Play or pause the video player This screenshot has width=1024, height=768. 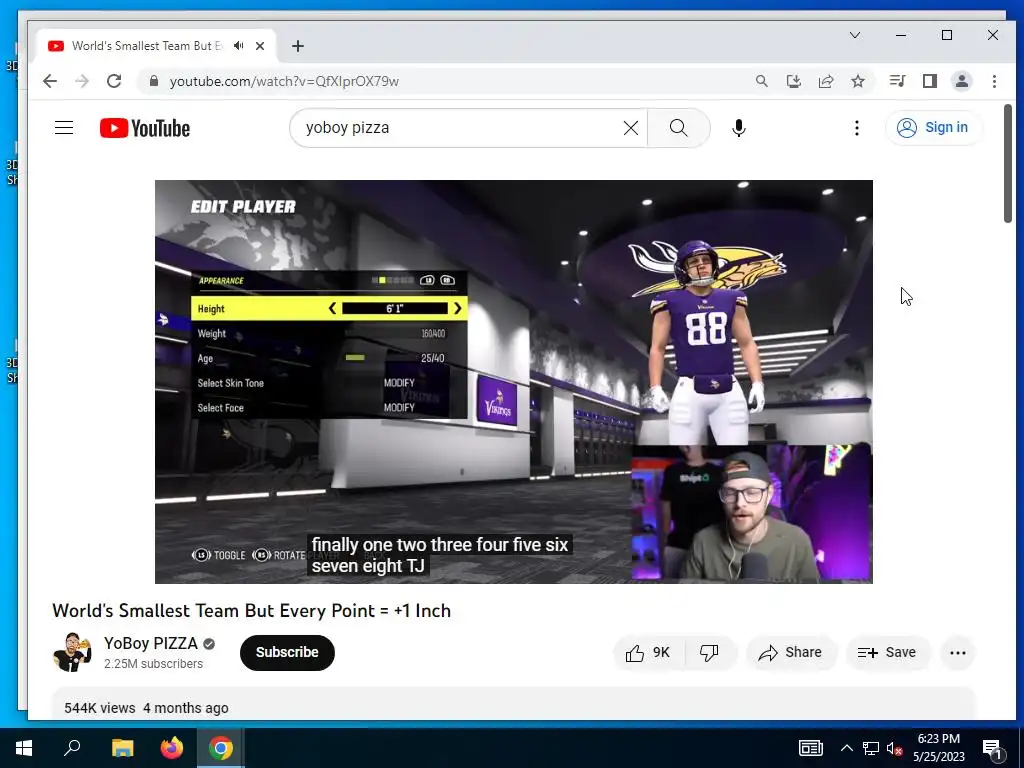513,381
